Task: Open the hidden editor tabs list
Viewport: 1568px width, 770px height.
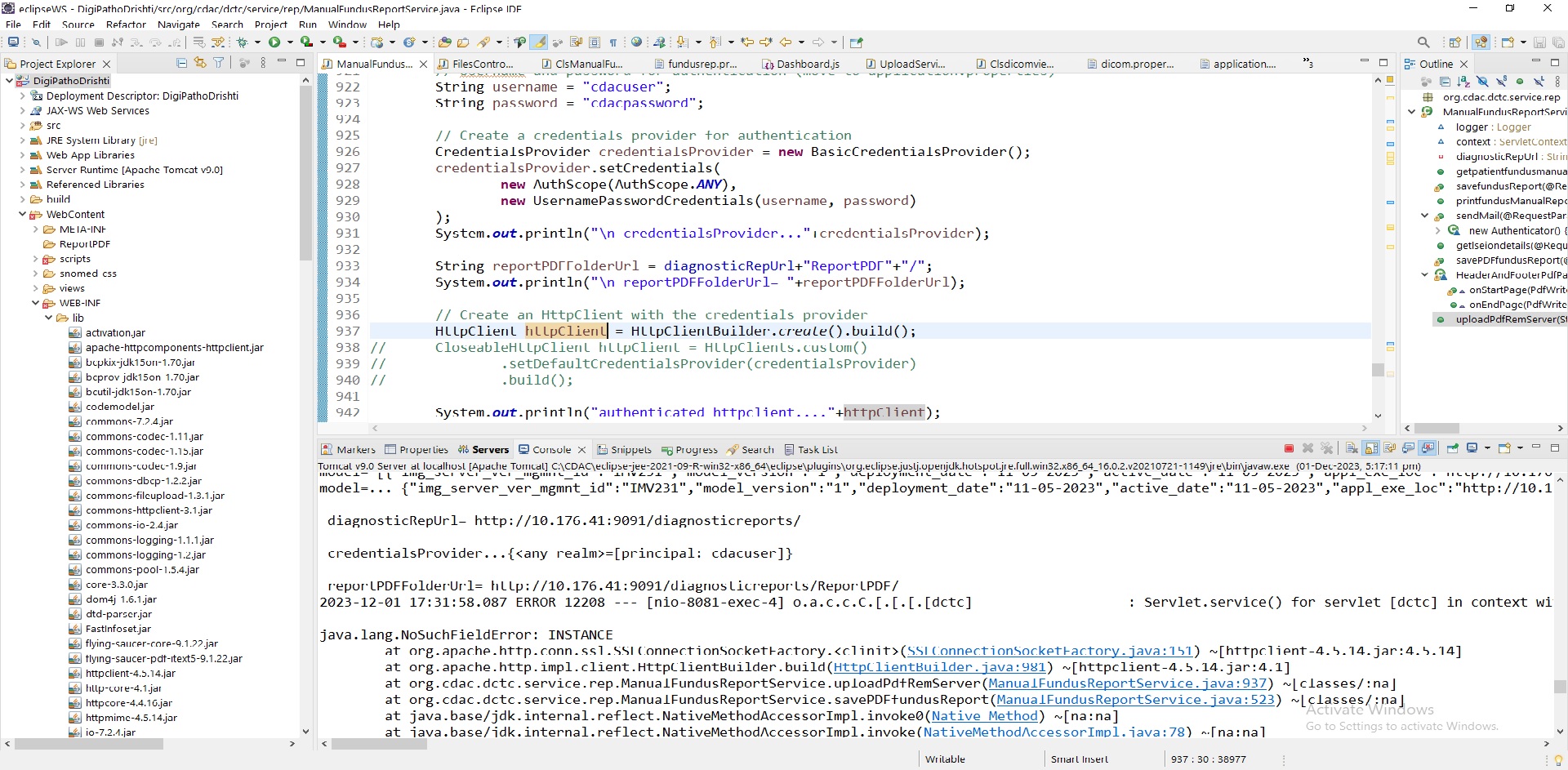Action: [x=1307, y=63]
